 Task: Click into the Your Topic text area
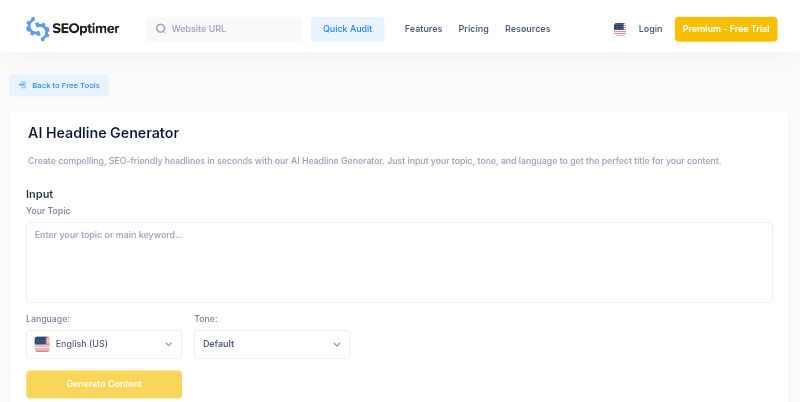[399, 262]
